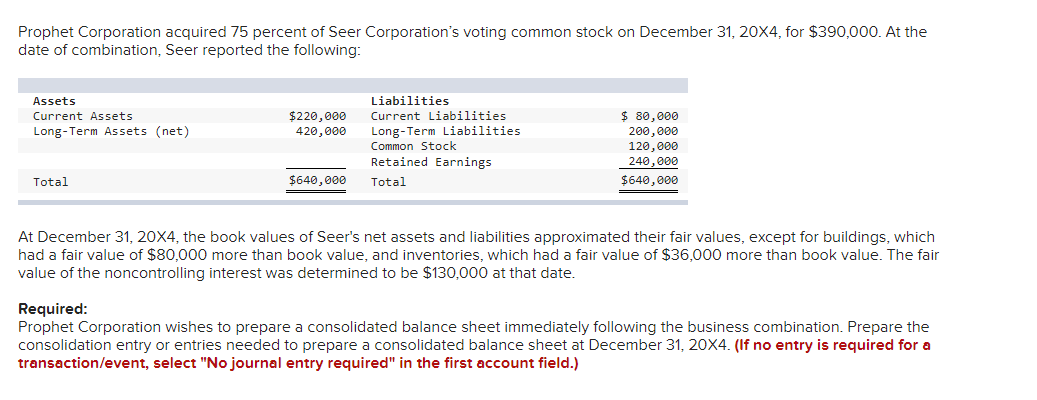Click the bold "Required:" heading
1037x400 pixels.
(x=53, y=309)
